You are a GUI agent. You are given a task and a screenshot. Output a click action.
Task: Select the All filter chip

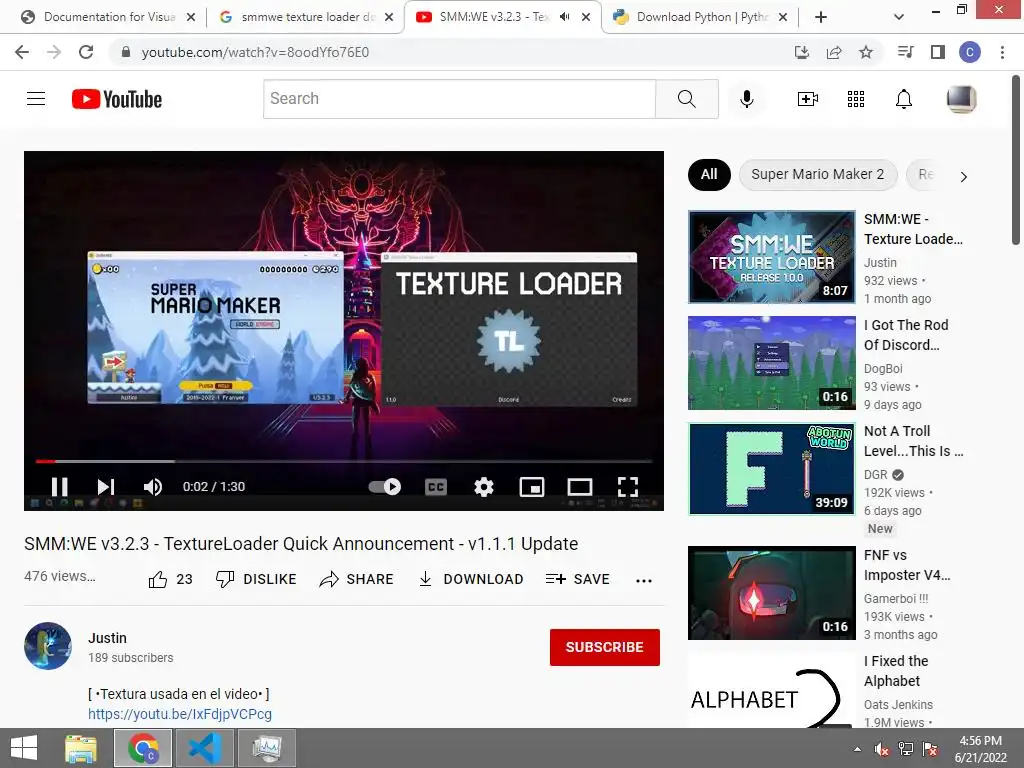709,174
